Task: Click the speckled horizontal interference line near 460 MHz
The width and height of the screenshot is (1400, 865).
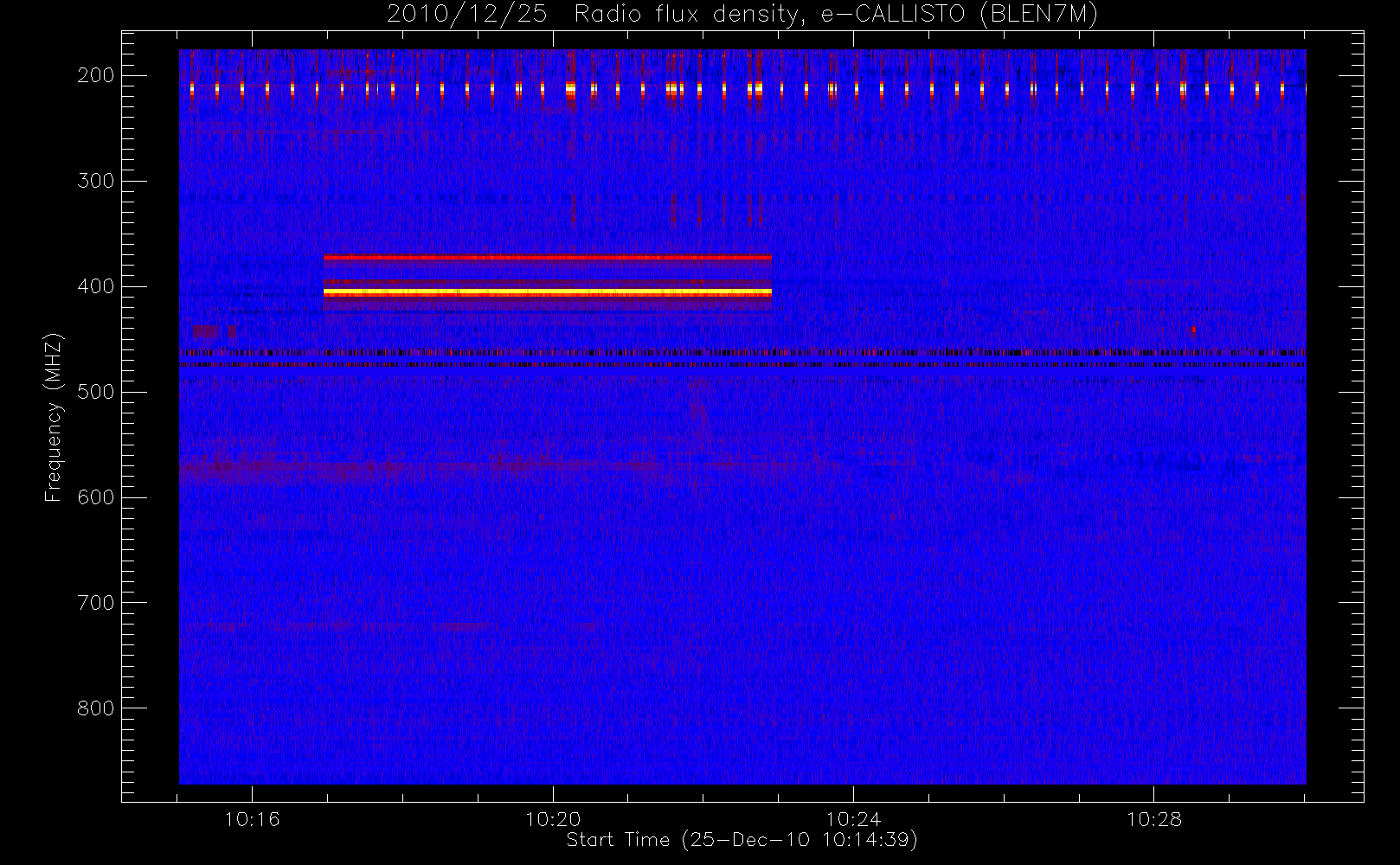Action: tap(742, 353)
